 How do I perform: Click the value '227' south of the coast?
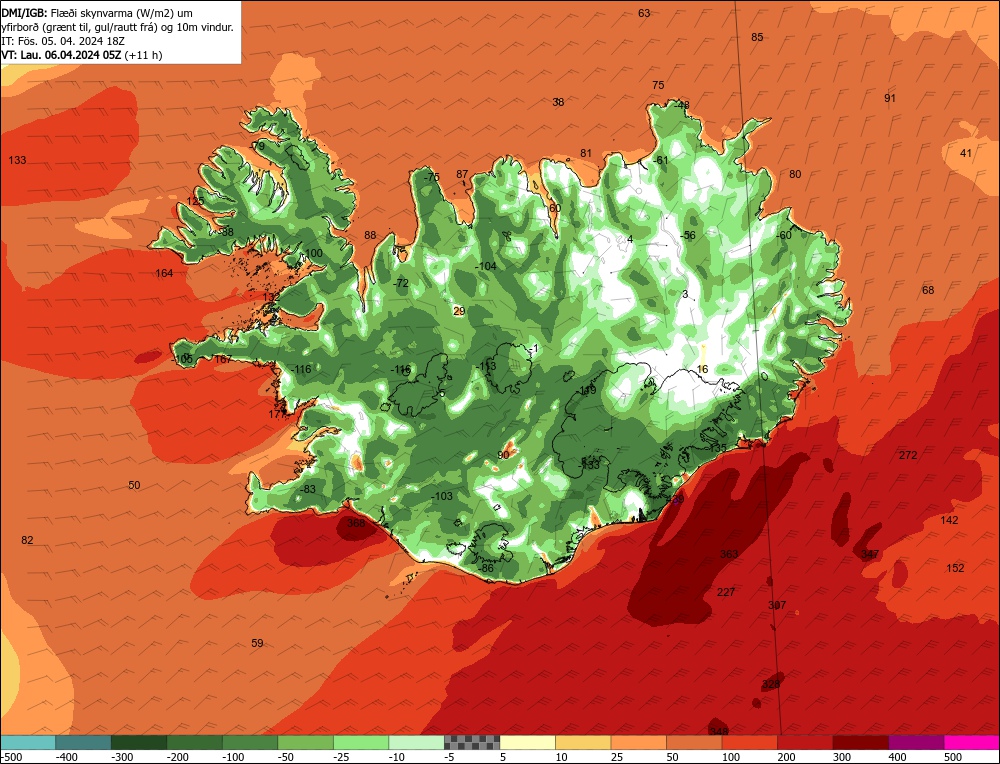(x=726, y=592)
